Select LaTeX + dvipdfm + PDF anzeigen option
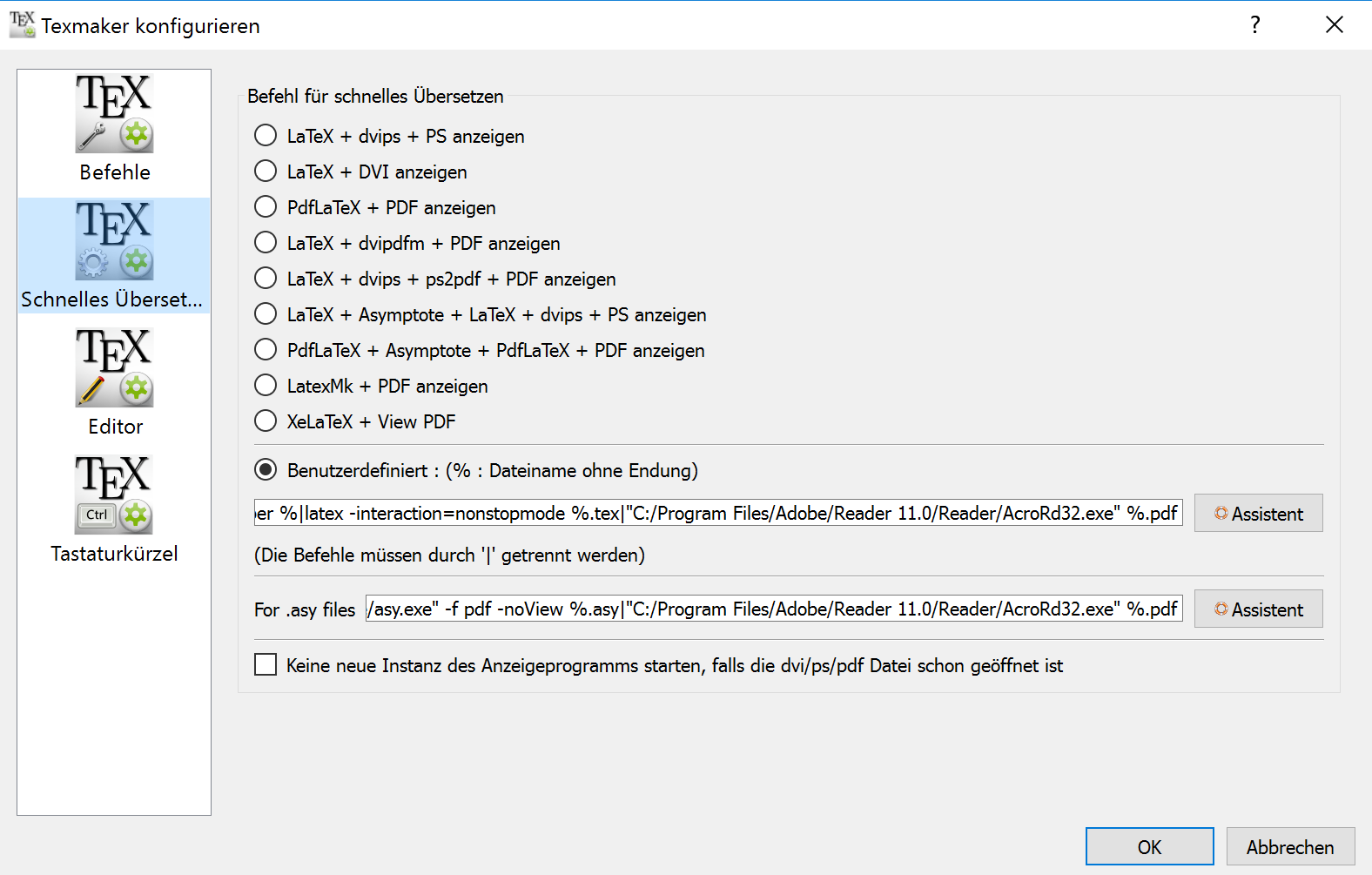Image resolution: width=1372 pixels, height=875 pixels. [266, 243]
